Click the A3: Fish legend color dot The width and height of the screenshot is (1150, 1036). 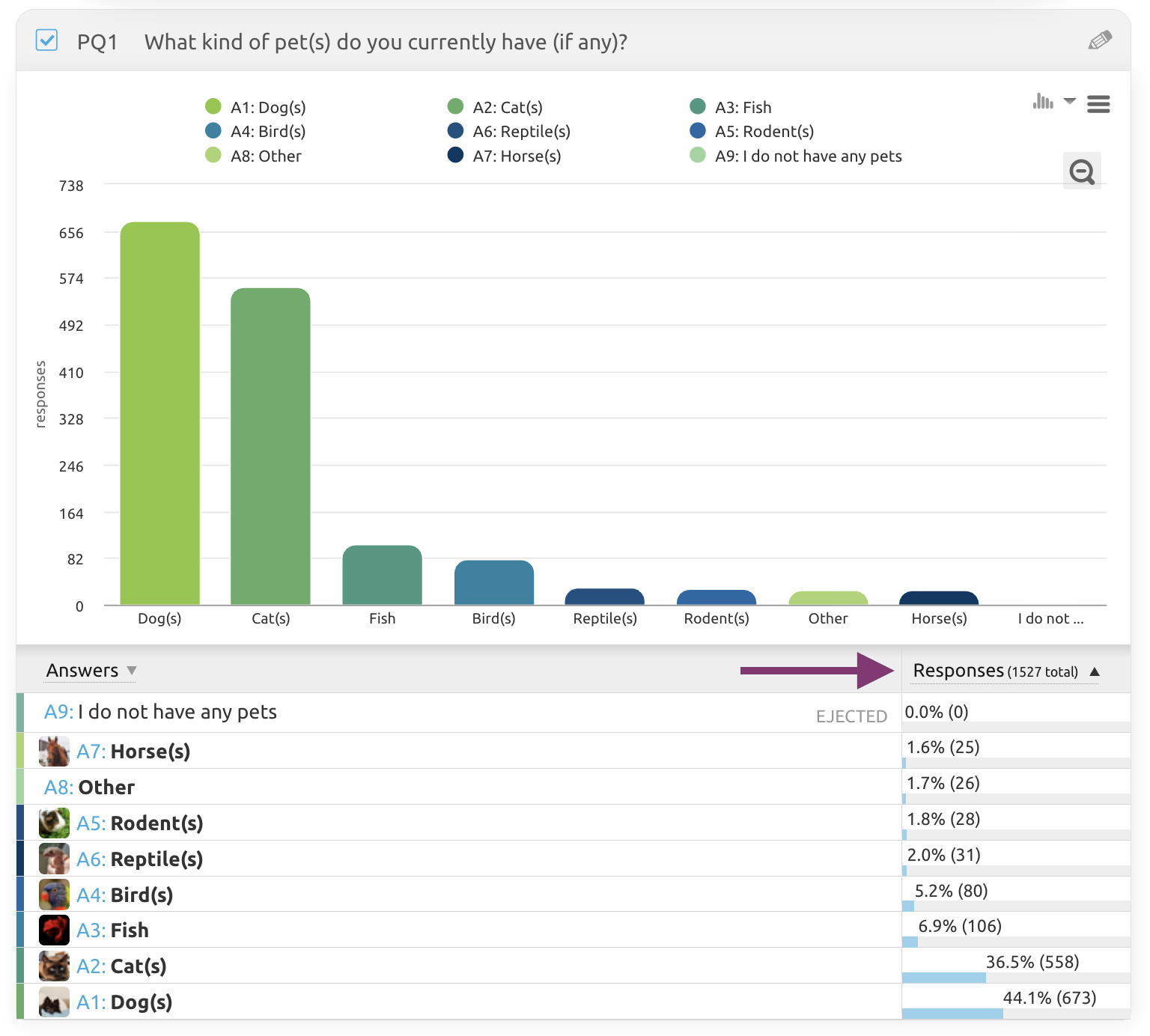pos(698,107)
